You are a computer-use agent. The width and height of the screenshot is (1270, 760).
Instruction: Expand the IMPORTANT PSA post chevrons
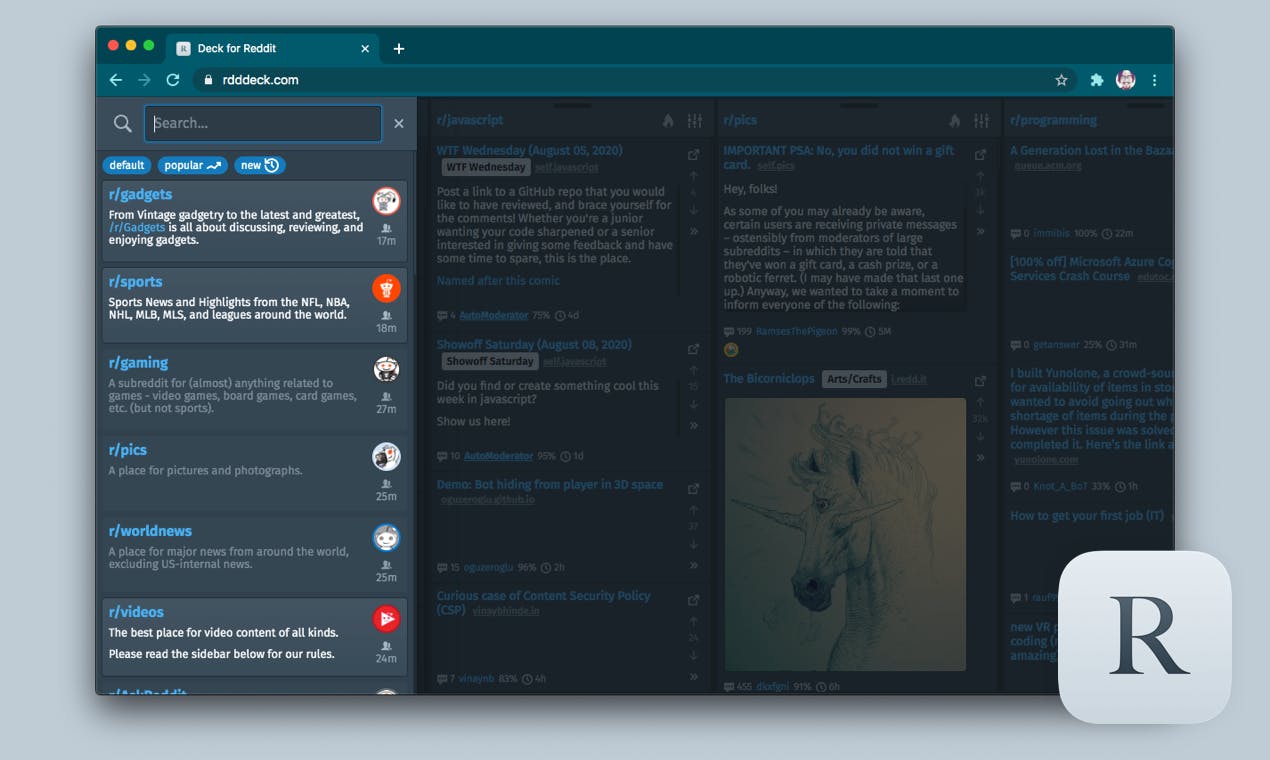coord(981,231)
